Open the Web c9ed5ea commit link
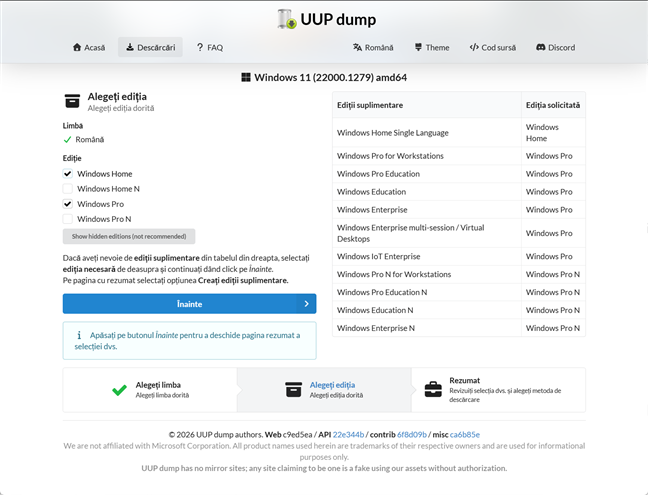This screenshot has width=648, height=495. point(299,435)
